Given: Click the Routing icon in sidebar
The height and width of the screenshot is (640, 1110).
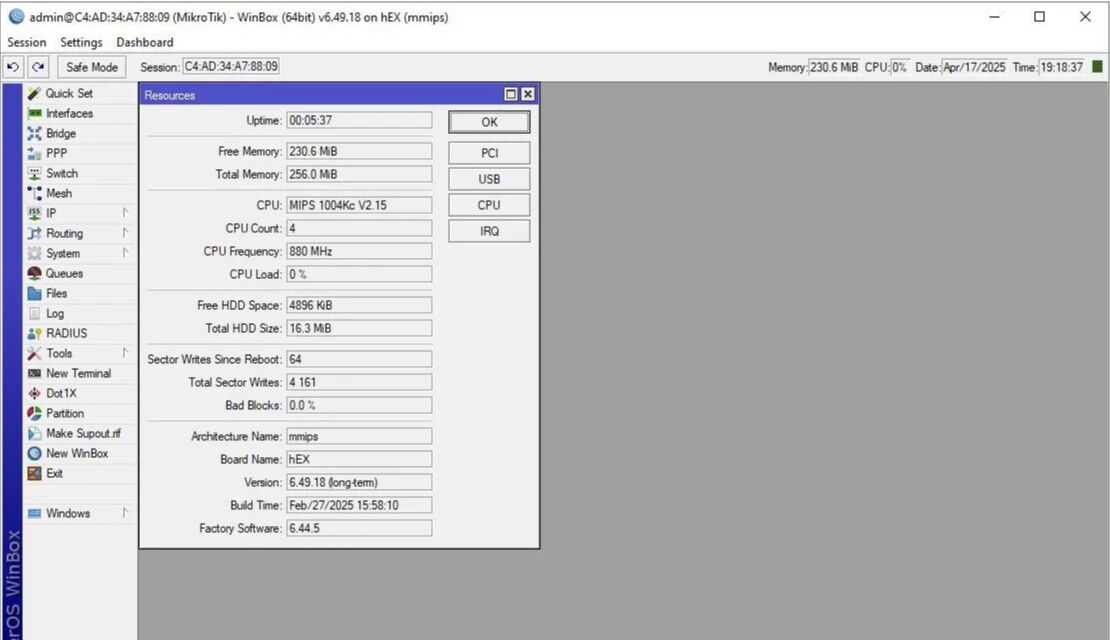Looking at the screenshot, I should click(x=34, y=233).
